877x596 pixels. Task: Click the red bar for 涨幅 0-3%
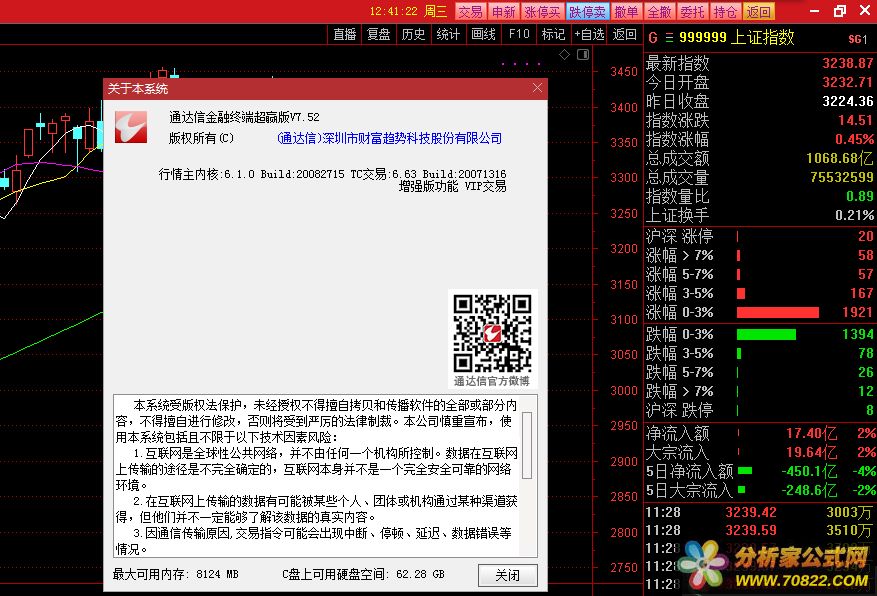[778, 312]
